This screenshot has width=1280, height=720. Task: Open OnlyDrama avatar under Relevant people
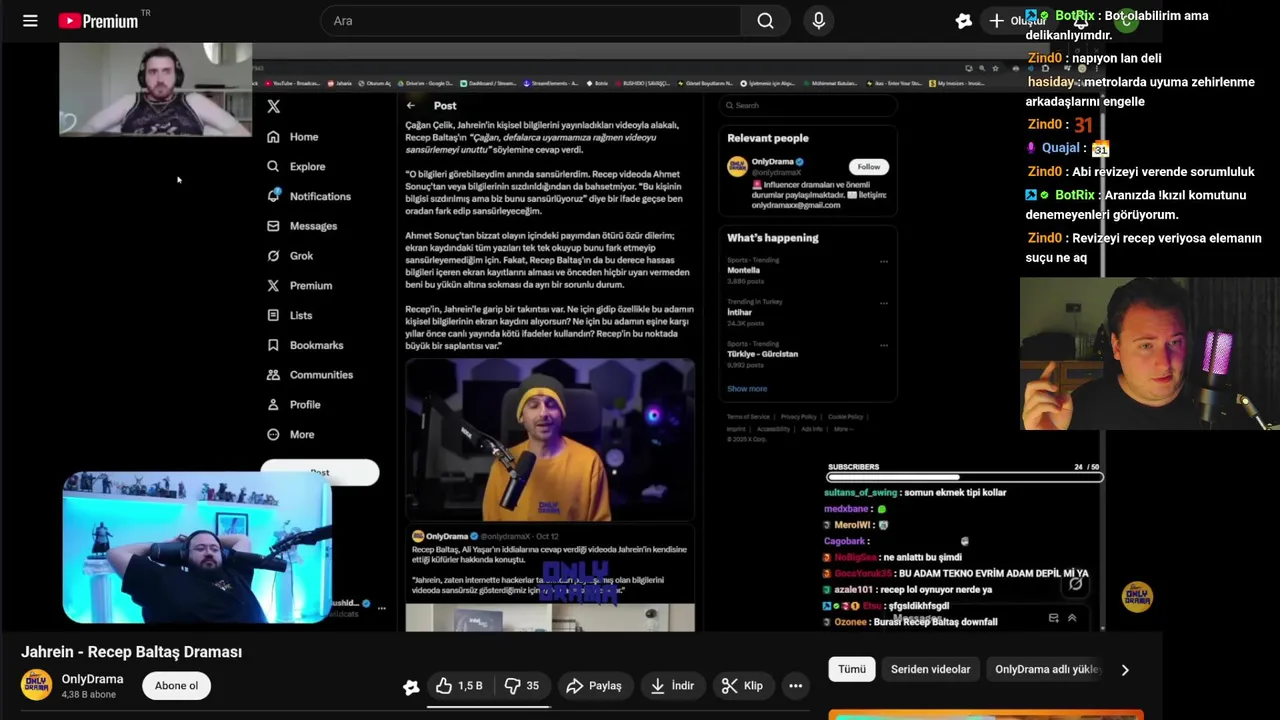click(737, 167)
